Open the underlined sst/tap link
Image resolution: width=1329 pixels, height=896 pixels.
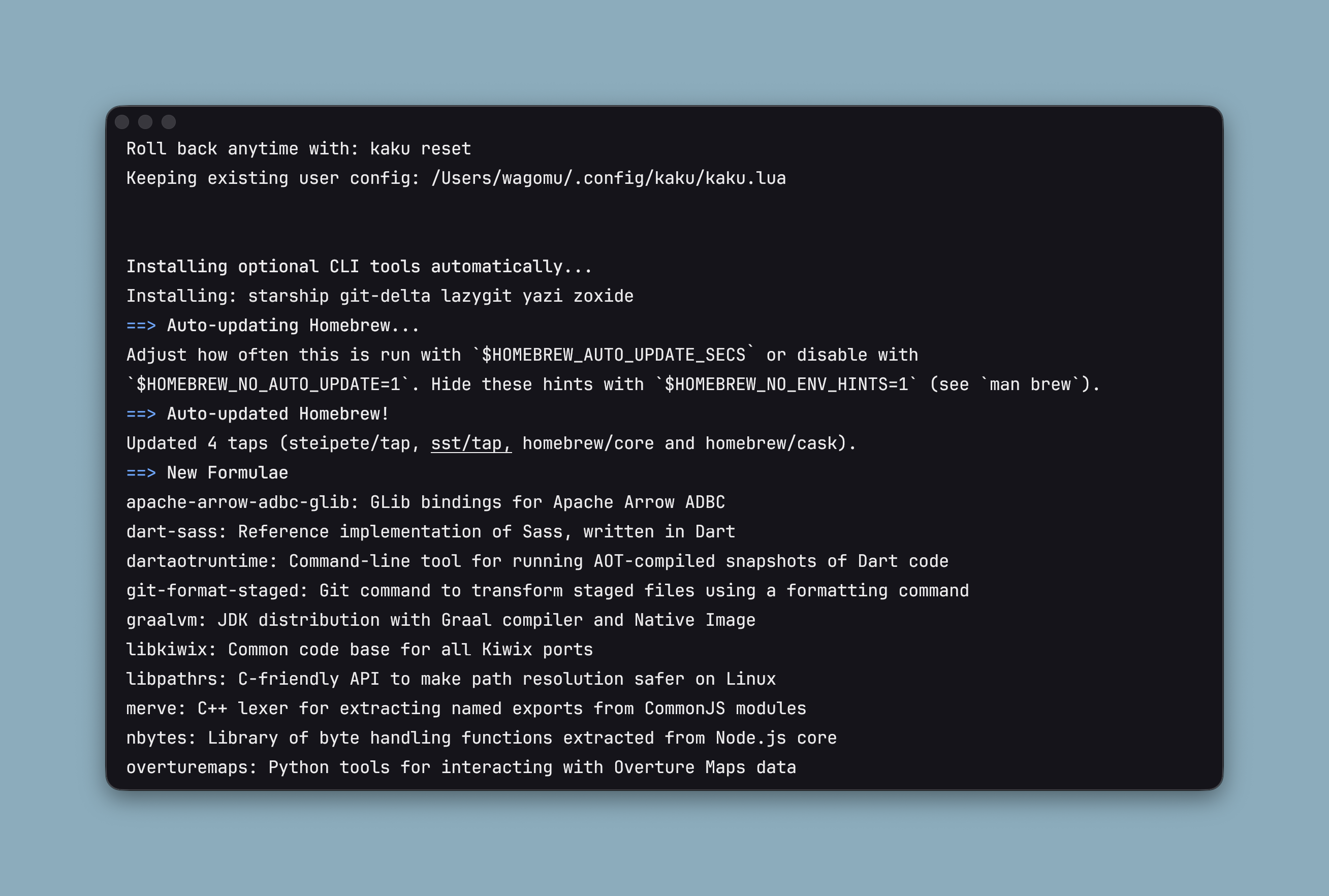pos(471,443)
